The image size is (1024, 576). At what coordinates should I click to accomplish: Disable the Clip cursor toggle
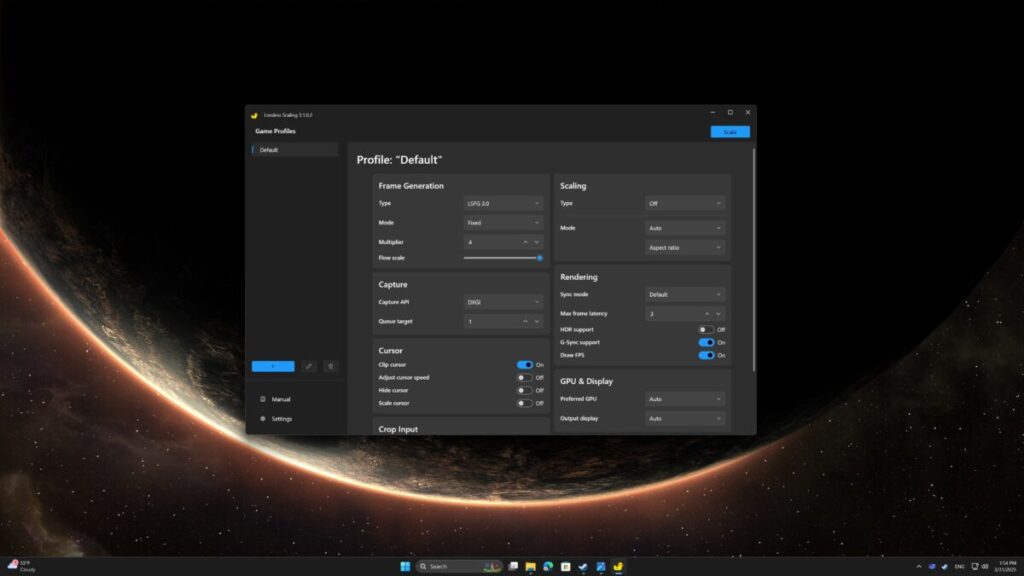tap(524, 365)
